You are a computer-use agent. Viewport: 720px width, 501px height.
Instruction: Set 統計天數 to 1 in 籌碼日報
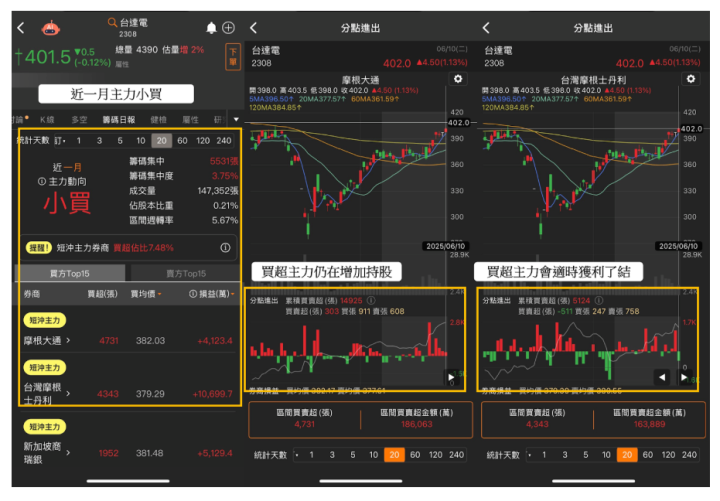pos(79,141)
